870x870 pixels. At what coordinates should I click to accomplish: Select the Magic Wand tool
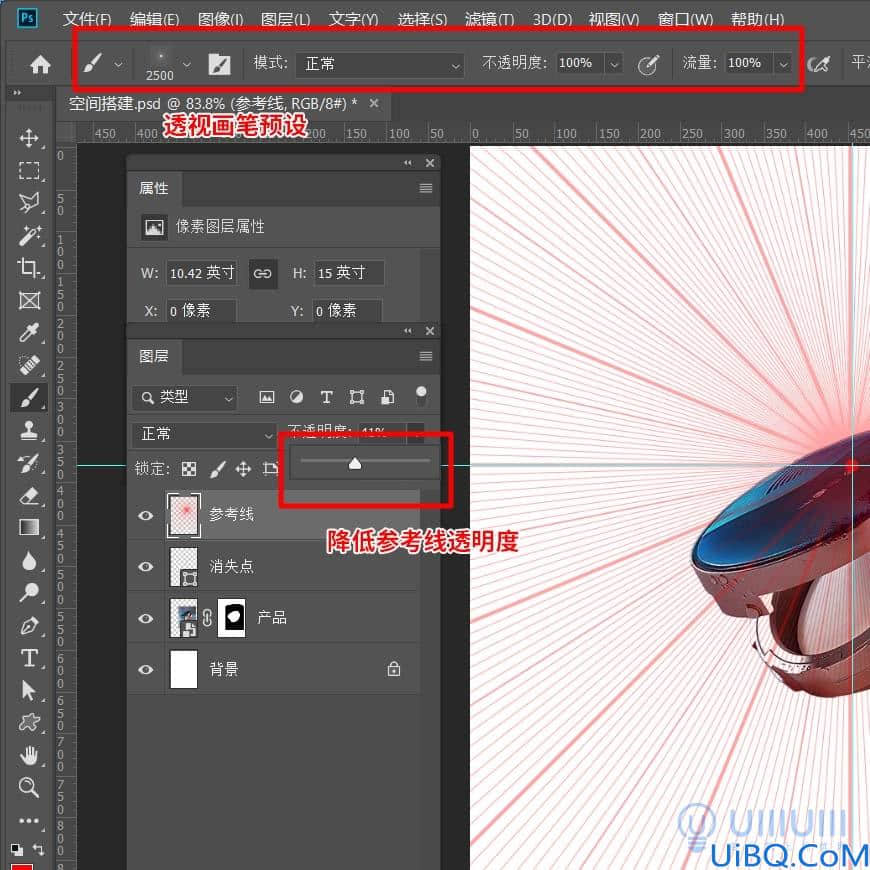click(29, 235)
